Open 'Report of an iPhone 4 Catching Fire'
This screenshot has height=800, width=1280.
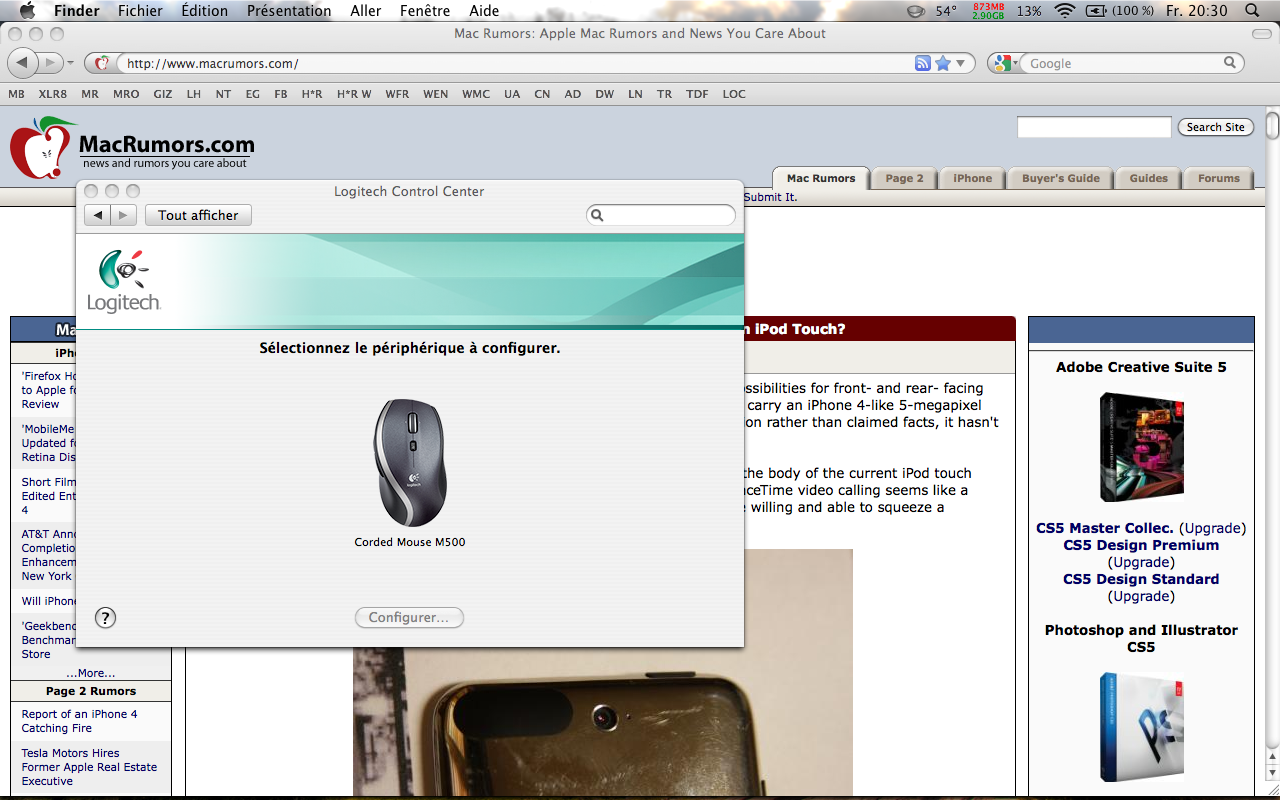pyautogui.click(x=80, y=721)
